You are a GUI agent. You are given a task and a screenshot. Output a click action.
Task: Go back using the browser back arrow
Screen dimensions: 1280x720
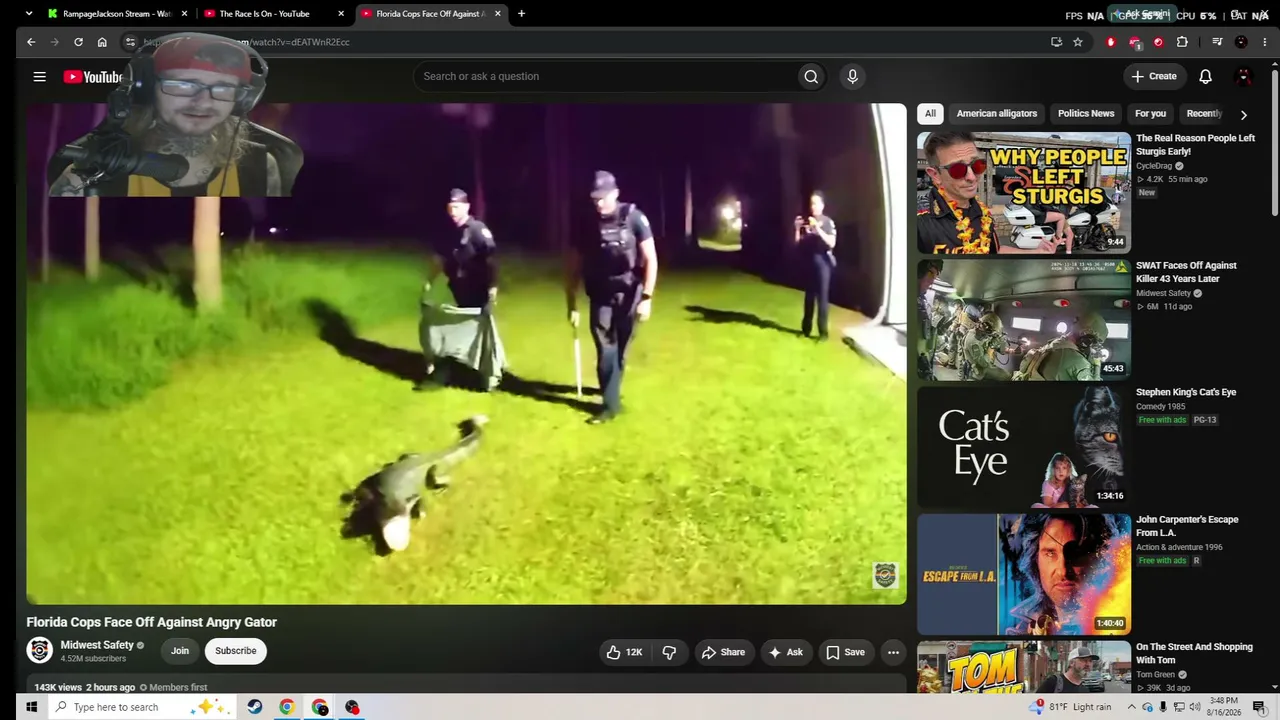click(x=31, y=42)
